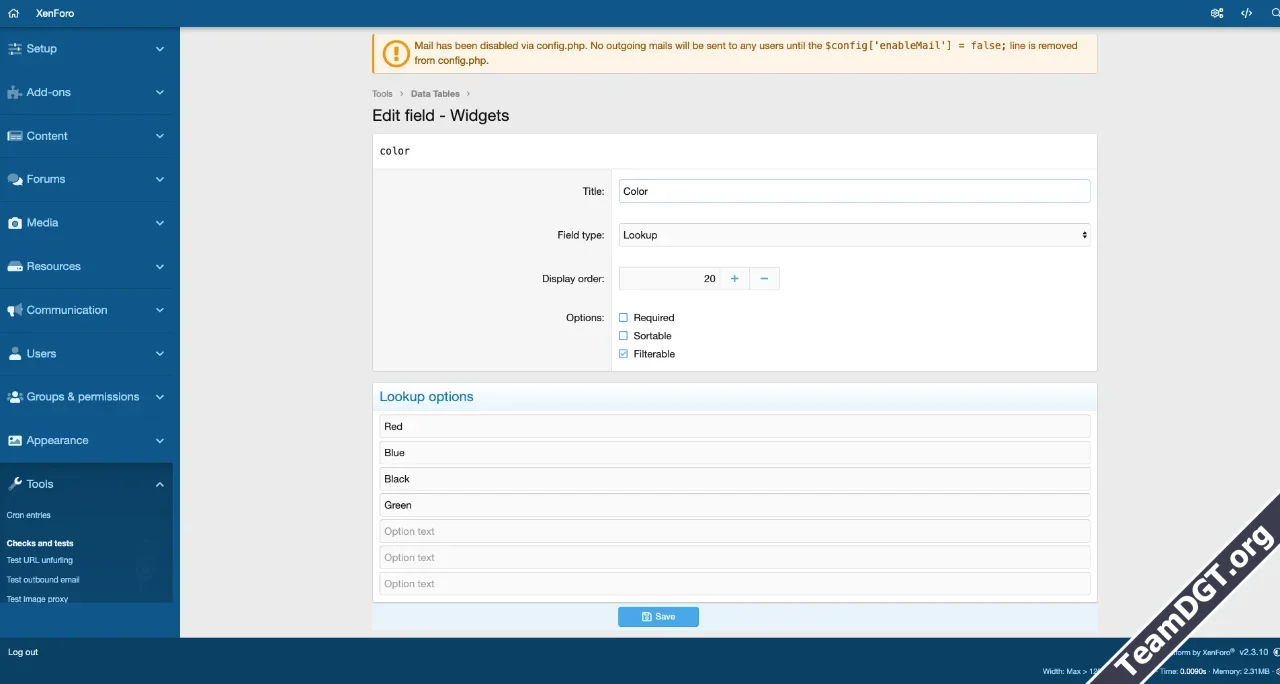Click the home icon in the header
Image resolution: width=1280 pixels, height=684 pixels.
coord(13,13)
